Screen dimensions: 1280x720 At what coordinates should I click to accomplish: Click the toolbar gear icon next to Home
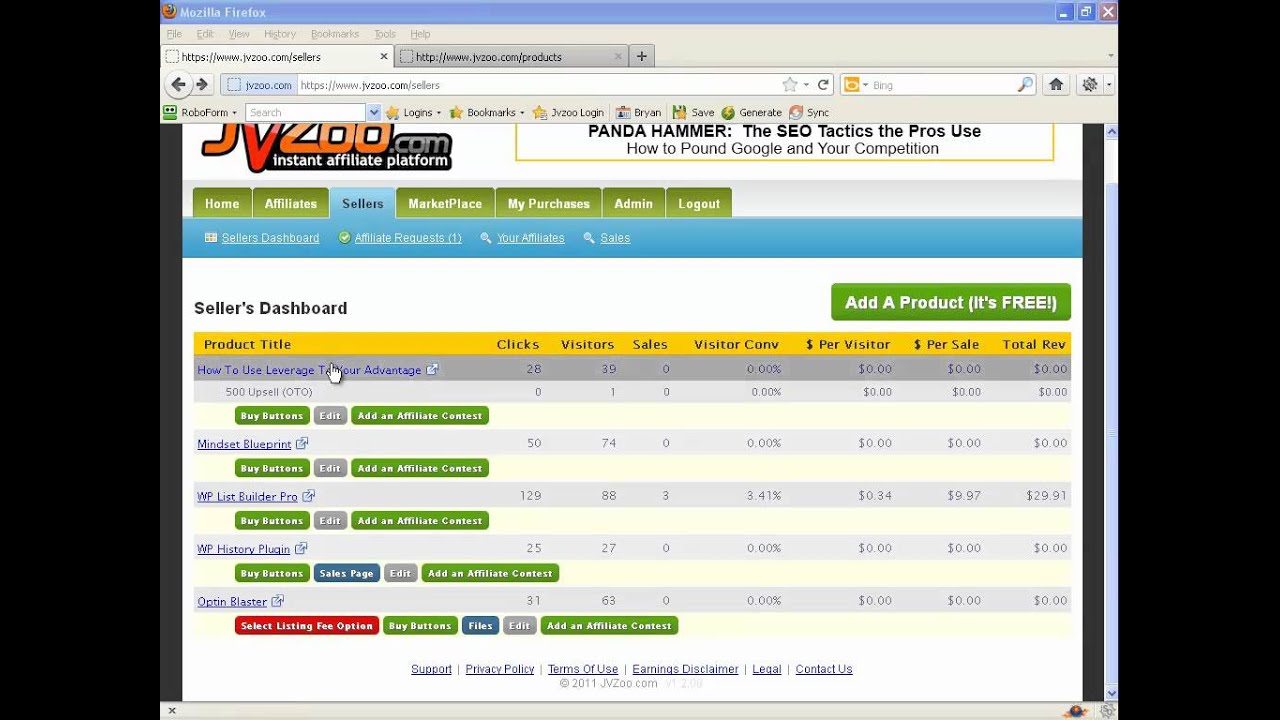[1090, 85]
